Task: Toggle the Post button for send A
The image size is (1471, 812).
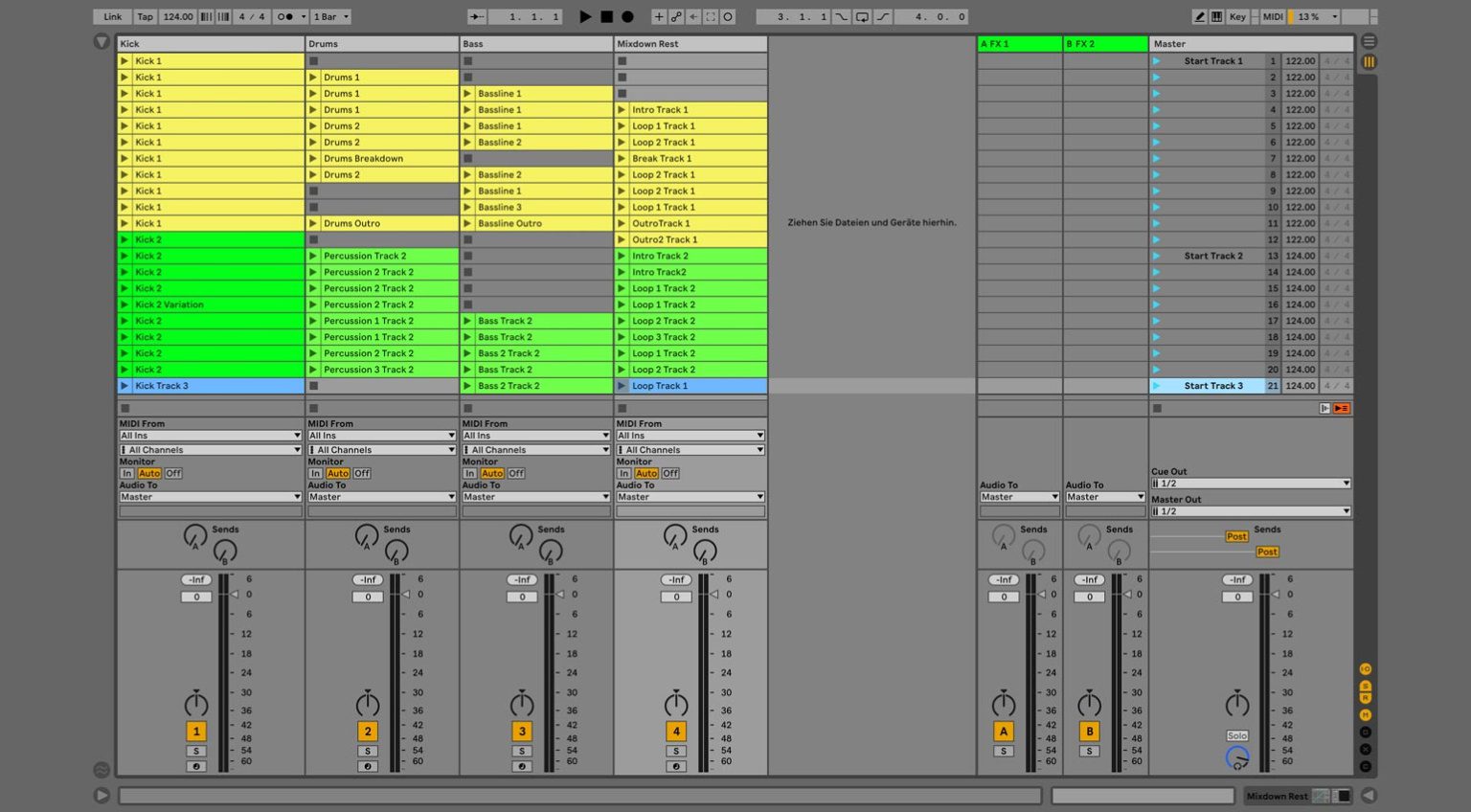Action: (1236, 536)
